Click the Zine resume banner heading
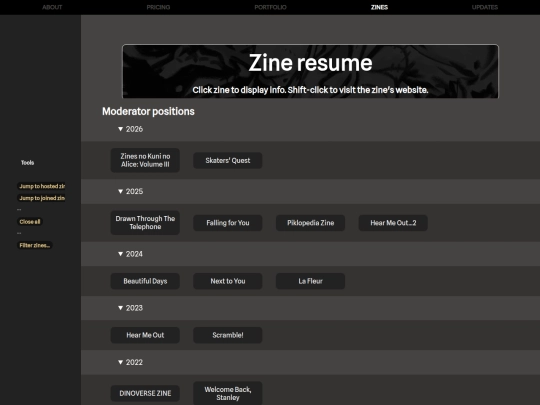The image size is (540, 405). 310,63
